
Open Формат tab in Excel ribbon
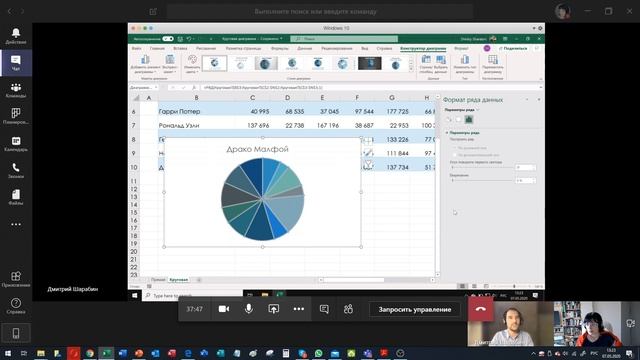click(x=461, y=48)
